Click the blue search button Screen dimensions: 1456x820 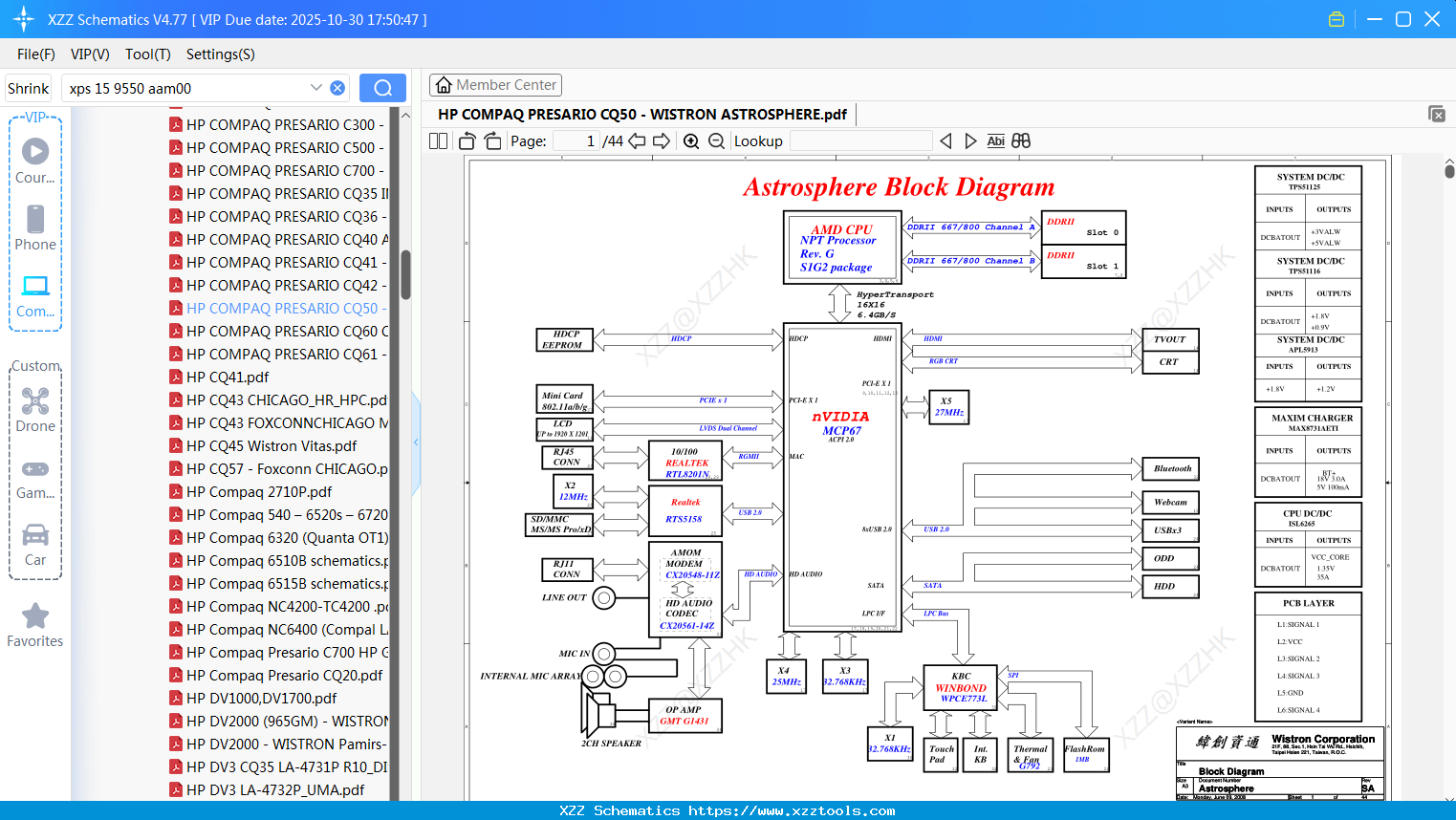(382, 88)
